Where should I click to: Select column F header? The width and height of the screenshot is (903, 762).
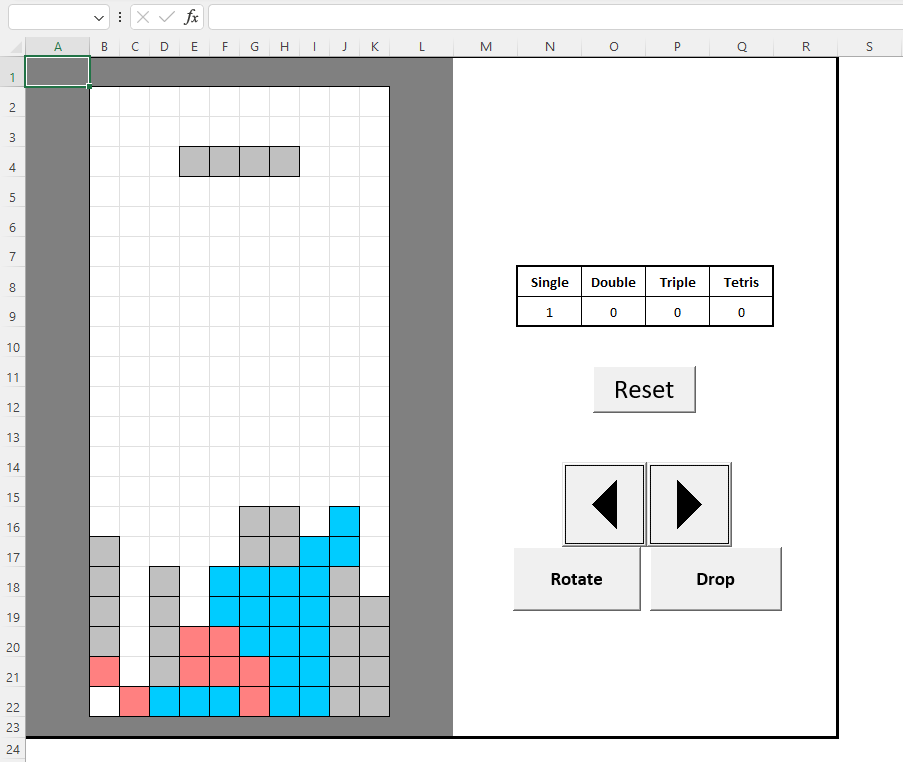[225, 47]
